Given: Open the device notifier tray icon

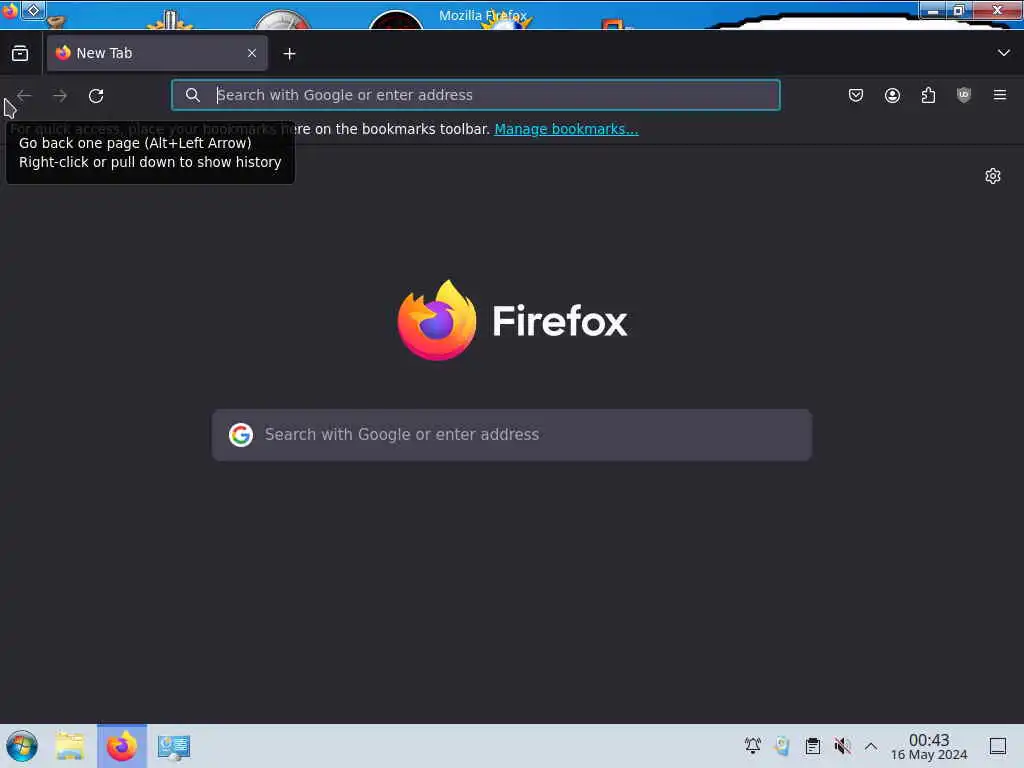Looking at the screenshot, I should coord(782,746).
